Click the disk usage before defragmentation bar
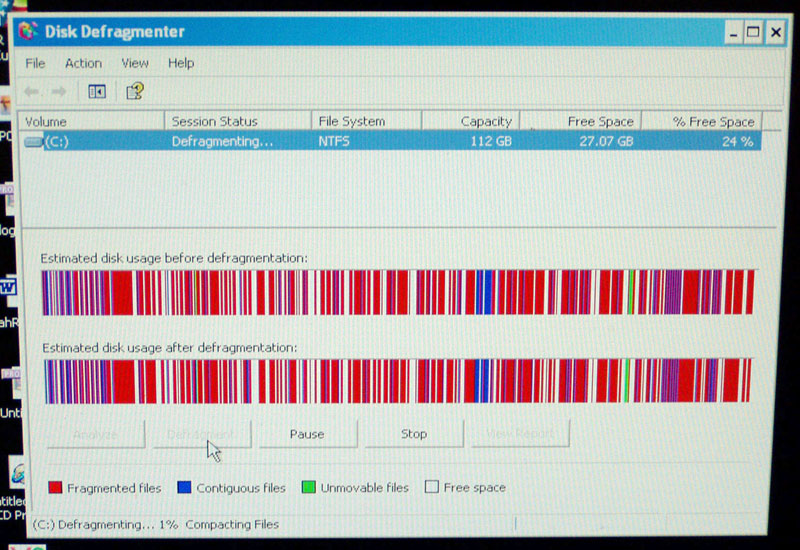 398,292
